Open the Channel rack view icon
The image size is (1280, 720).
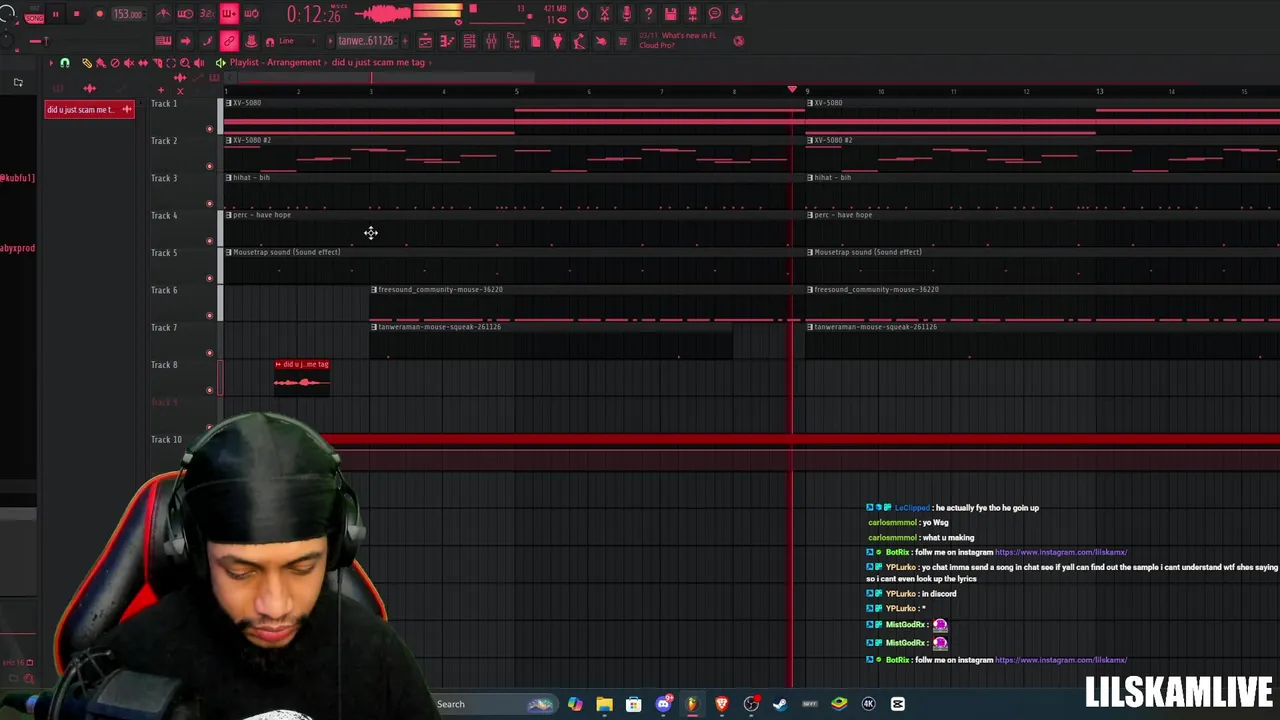click(469, 41)
